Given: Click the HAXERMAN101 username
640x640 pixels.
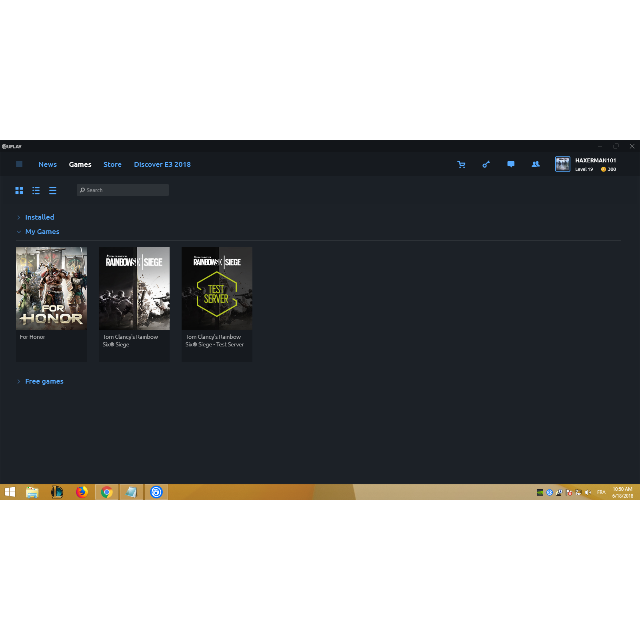Looking at the screenshot, I should point(596,160).
